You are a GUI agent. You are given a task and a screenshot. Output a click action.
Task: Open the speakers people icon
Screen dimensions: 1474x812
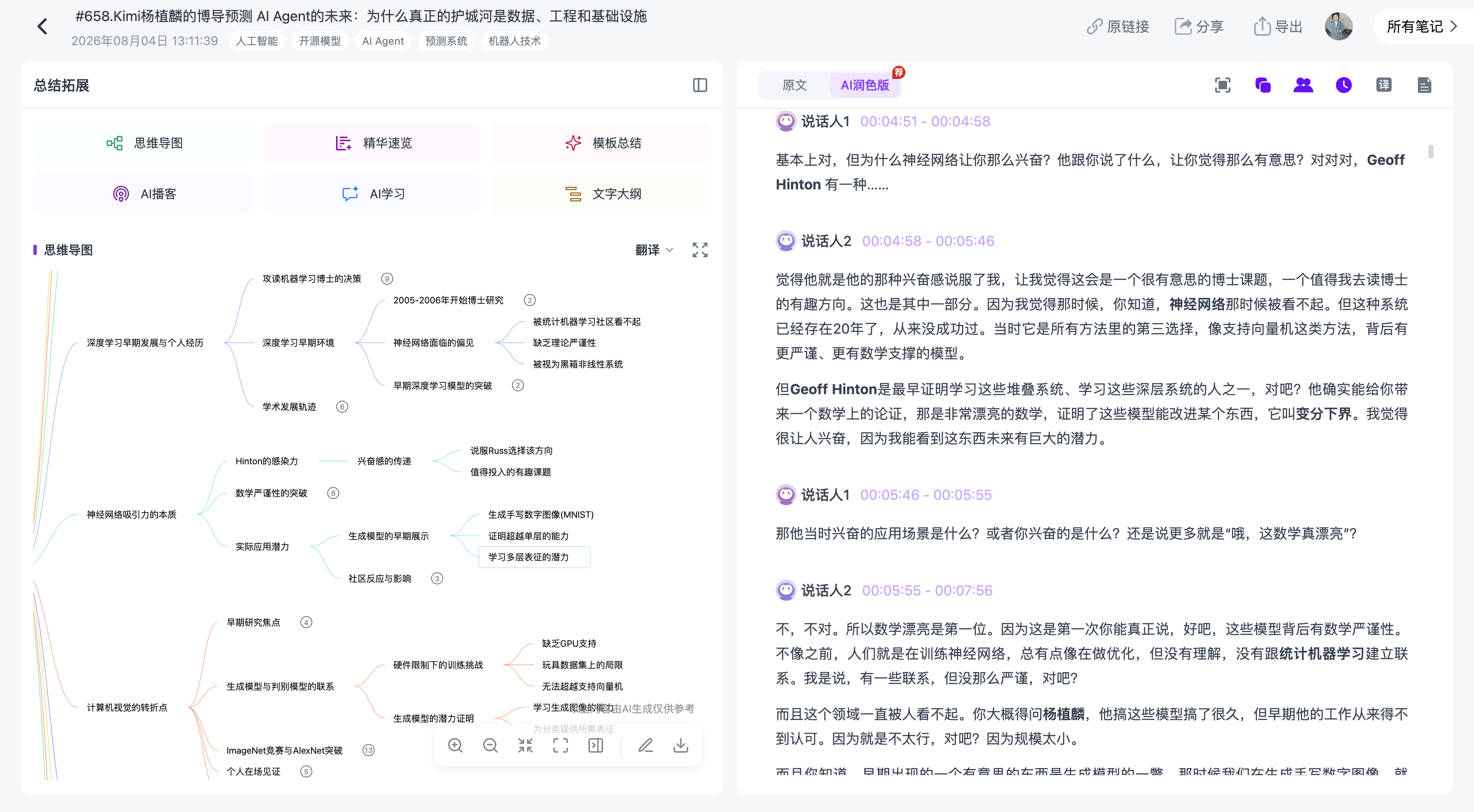pos(1303,85)
